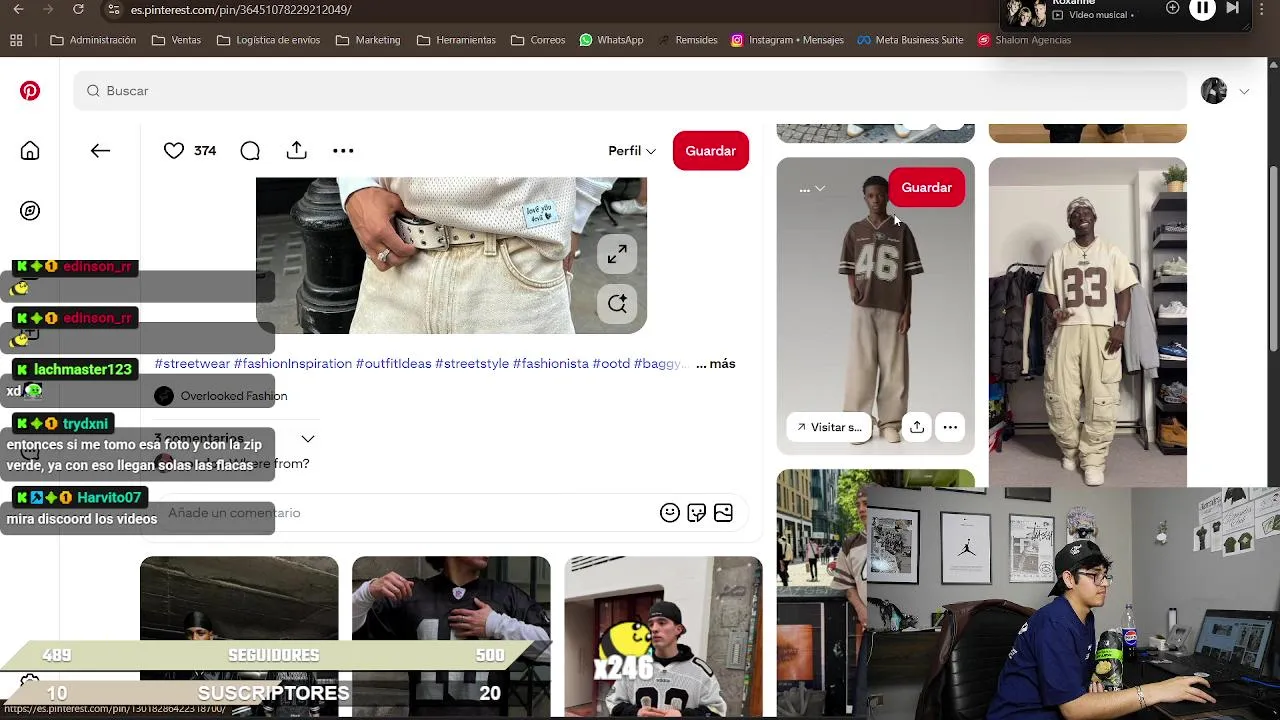Open the Herramientas bookmark folder
Image resolution: width=1280 pixels, height=720 pixels.
(456, 40)
